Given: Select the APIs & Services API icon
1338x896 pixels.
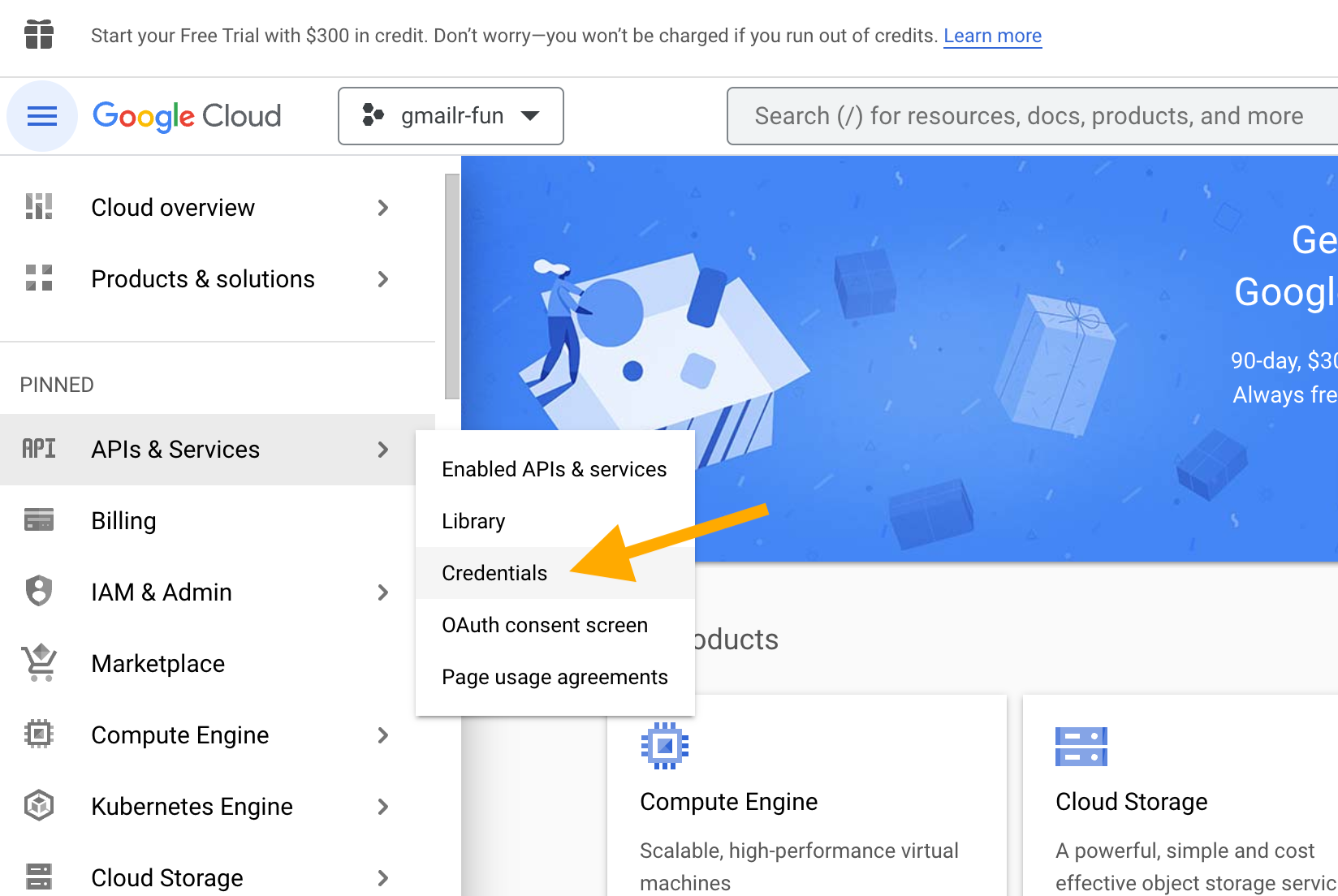Looking at the screenshot, I should [39, 449].
